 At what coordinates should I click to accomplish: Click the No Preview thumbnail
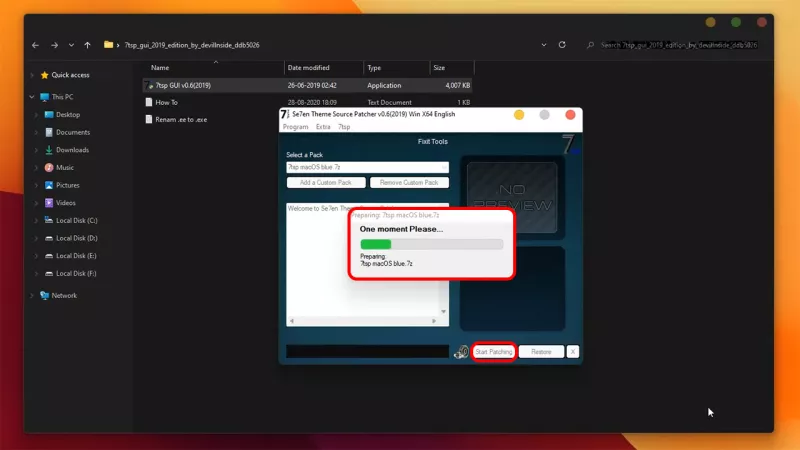[512, 197]
